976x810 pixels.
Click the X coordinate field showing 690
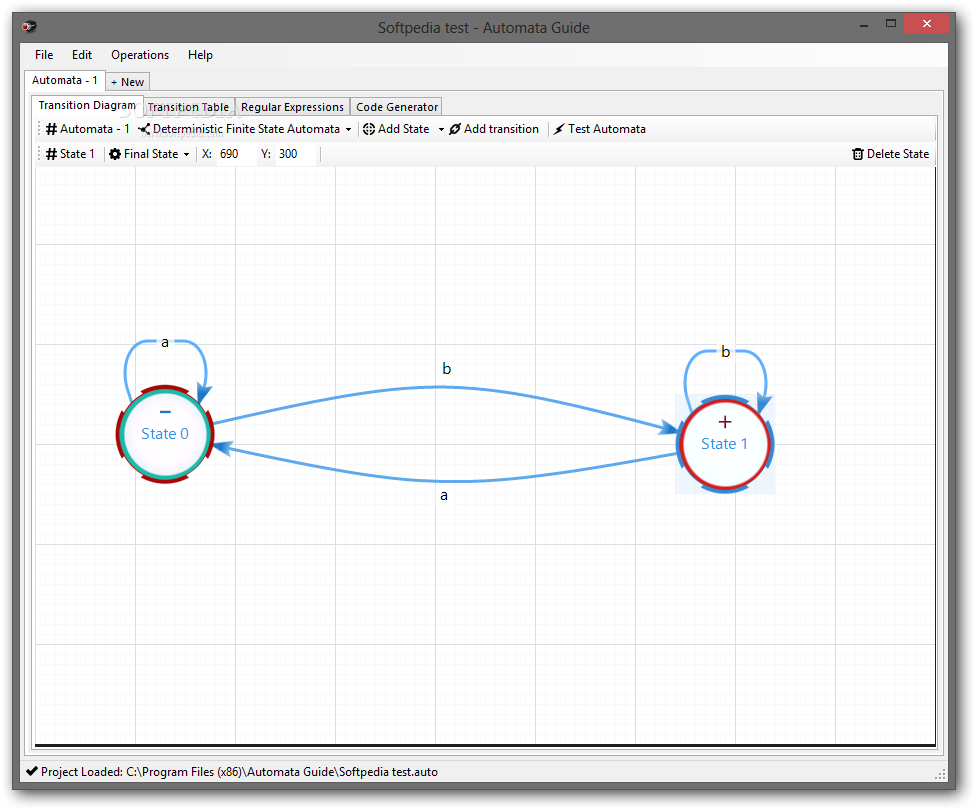[x=236, y=154]
